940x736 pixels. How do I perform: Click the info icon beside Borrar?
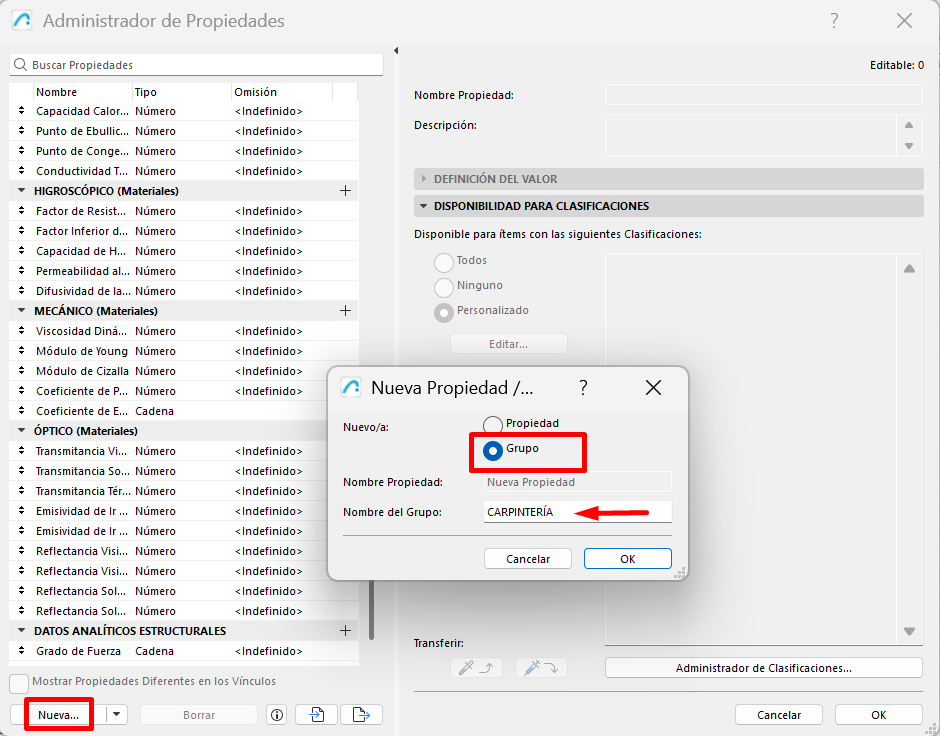coord(277,714)
